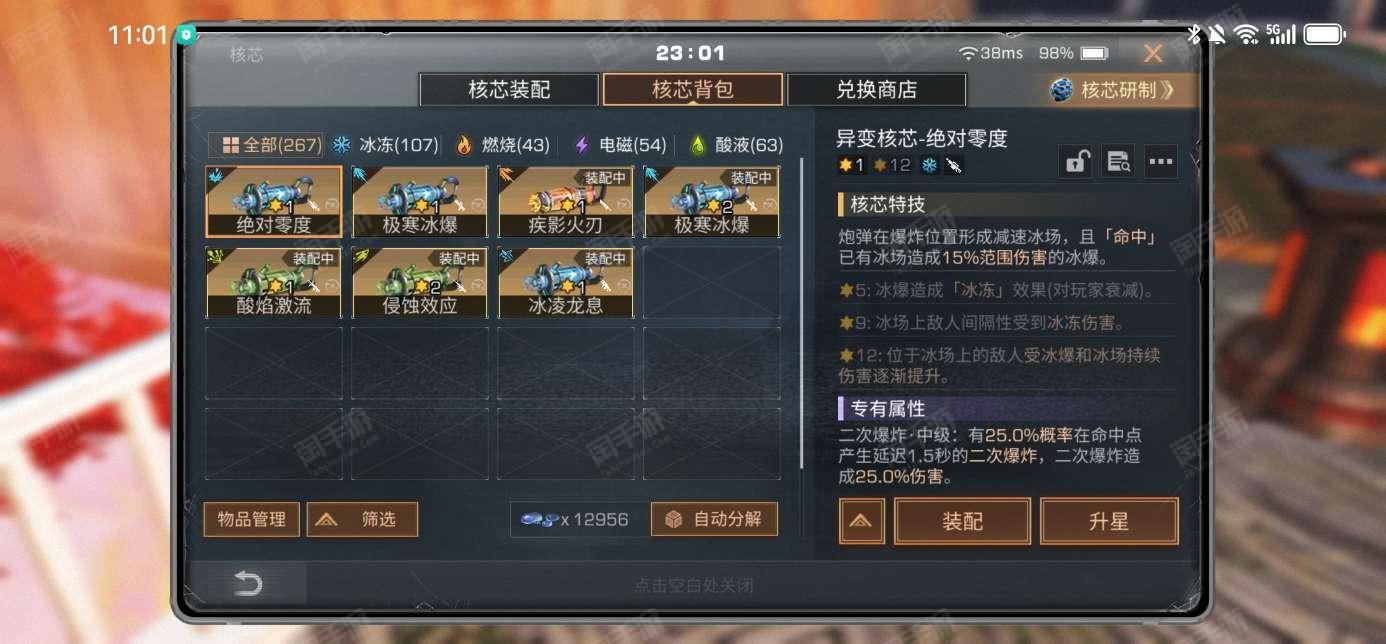Switch to 核芯装配 tab

pyautogui.click(x=509, y=90)
